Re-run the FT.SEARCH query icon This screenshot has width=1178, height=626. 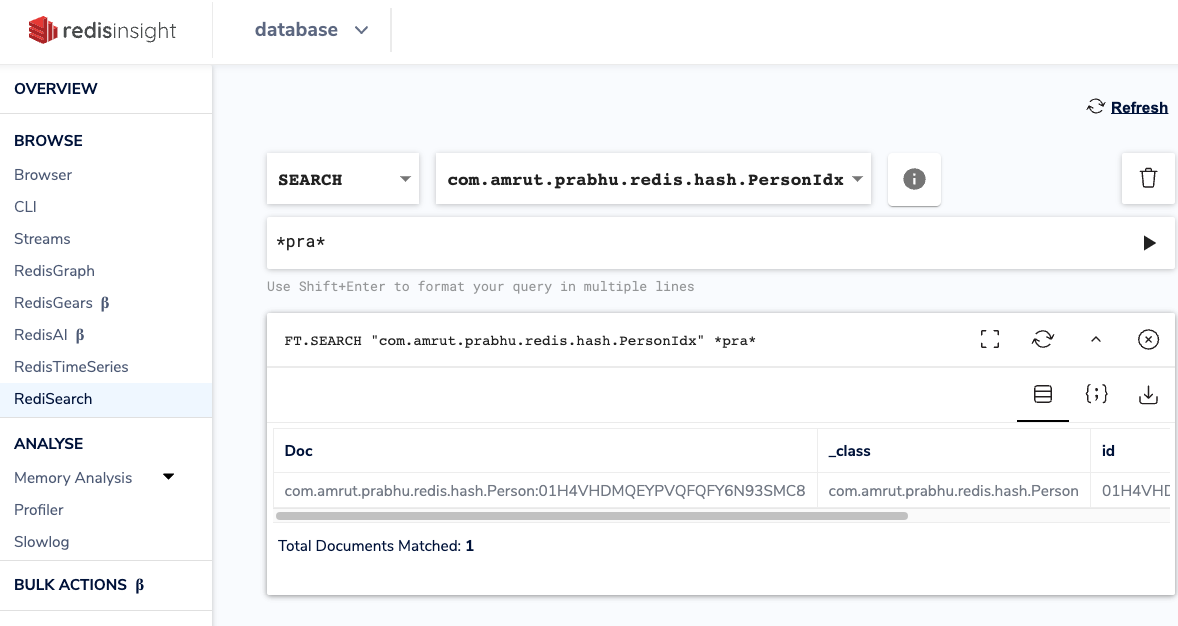pyautogui.click(x=1043, y=340)
